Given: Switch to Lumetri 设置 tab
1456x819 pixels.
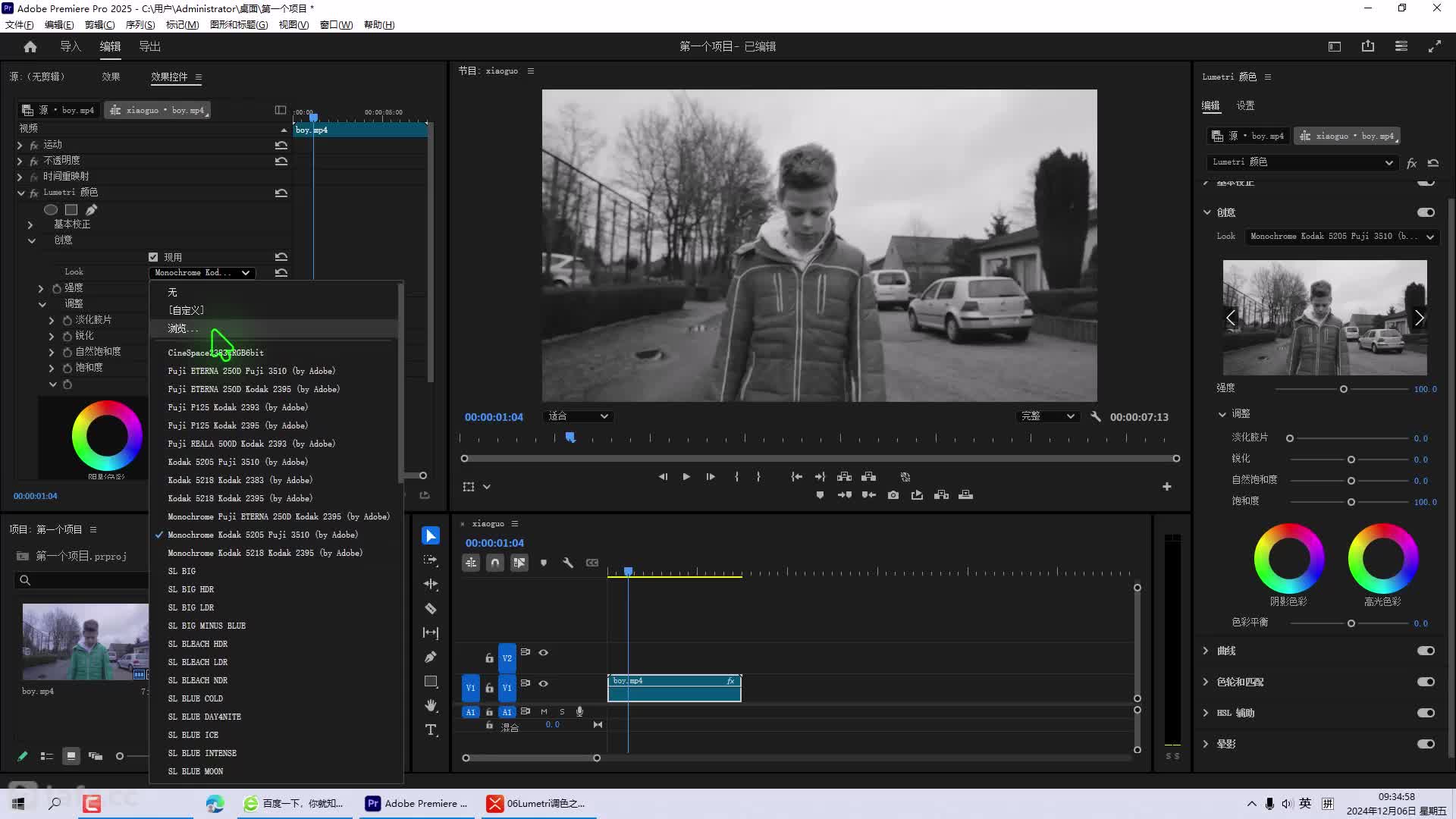Looking at the screenshot, I should click(1245, 105).
